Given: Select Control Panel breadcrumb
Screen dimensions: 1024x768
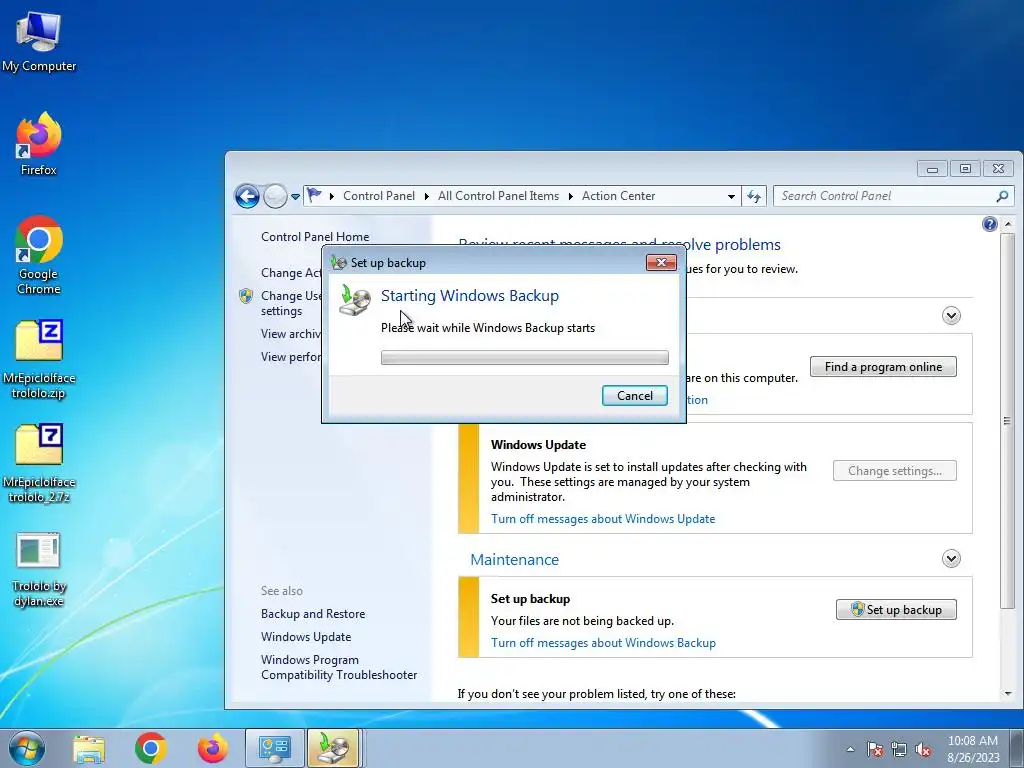Looking at the screenshot, I should tap(379, 196).
